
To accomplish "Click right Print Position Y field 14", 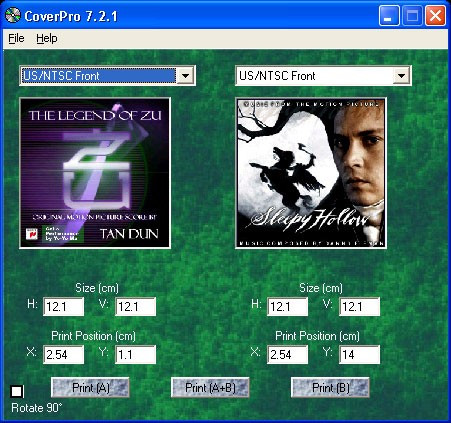I will point(359,355).
